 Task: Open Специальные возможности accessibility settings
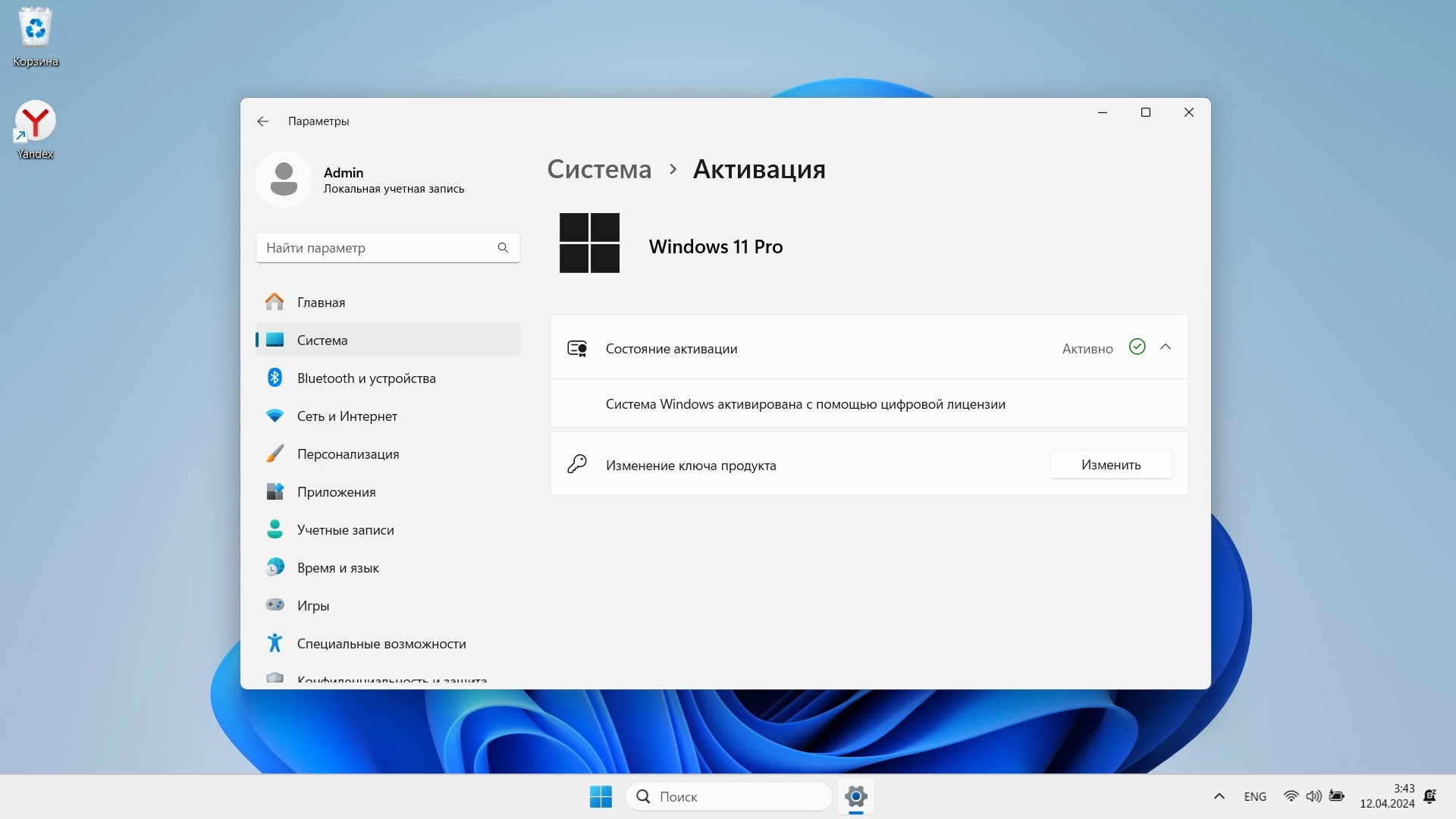(381, 643)
